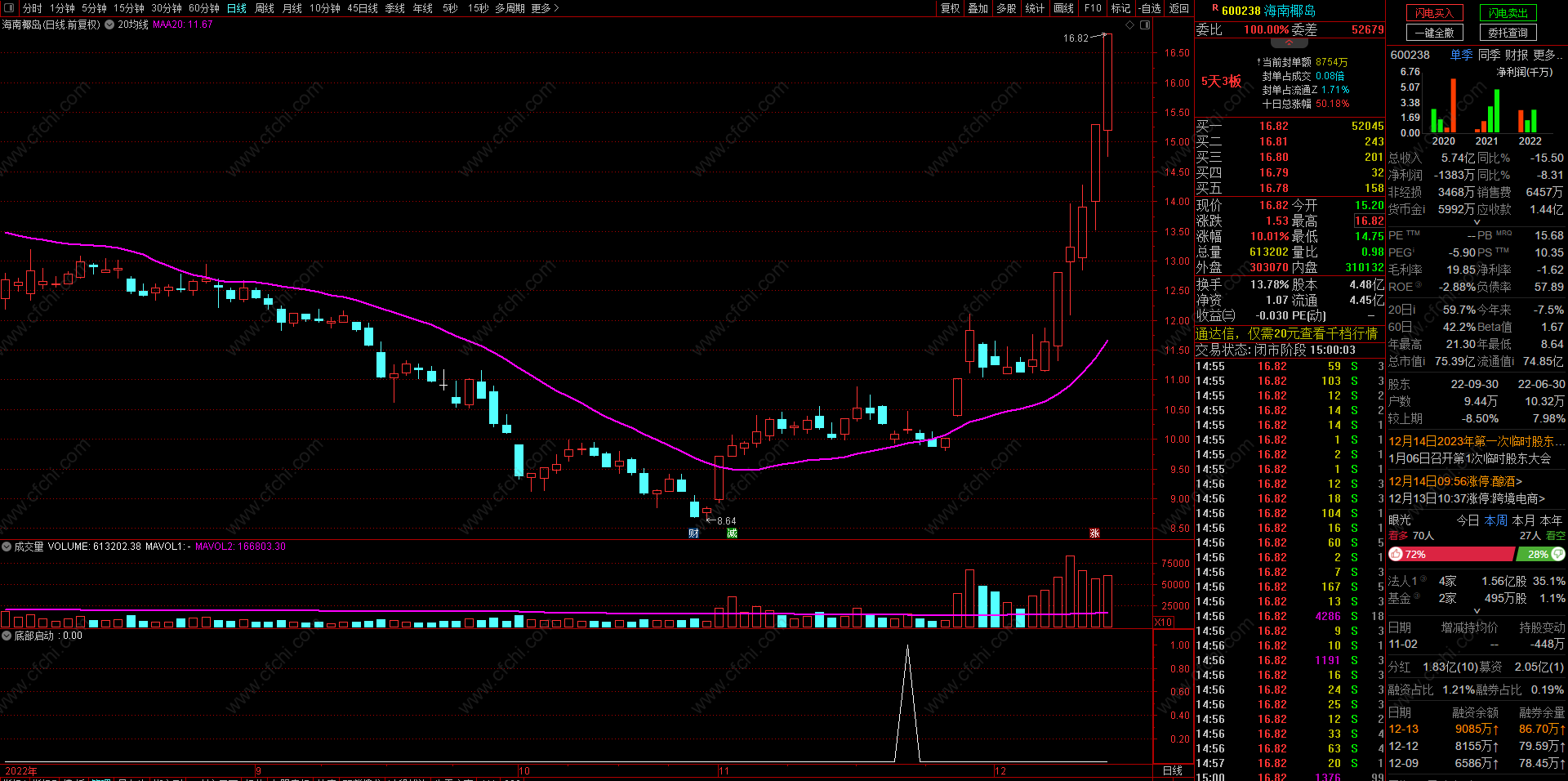This screenshot has height=781, width=1568.
Task: Click the thumbs-down bearish vote icon
Action: tap(1558, 554)
